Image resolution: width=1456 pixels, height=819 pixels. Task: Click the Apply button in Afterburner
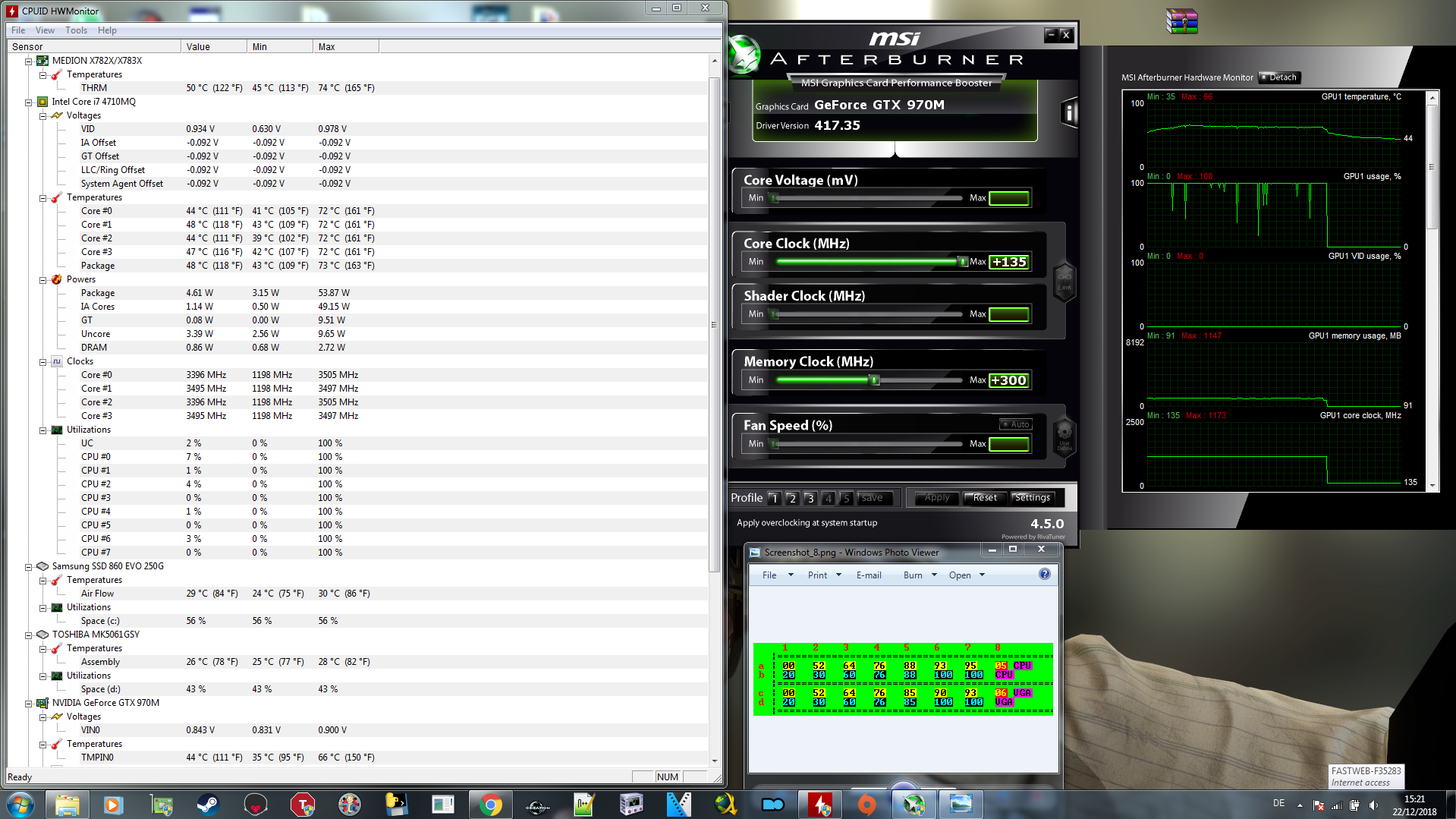click(x=937, y=498)
